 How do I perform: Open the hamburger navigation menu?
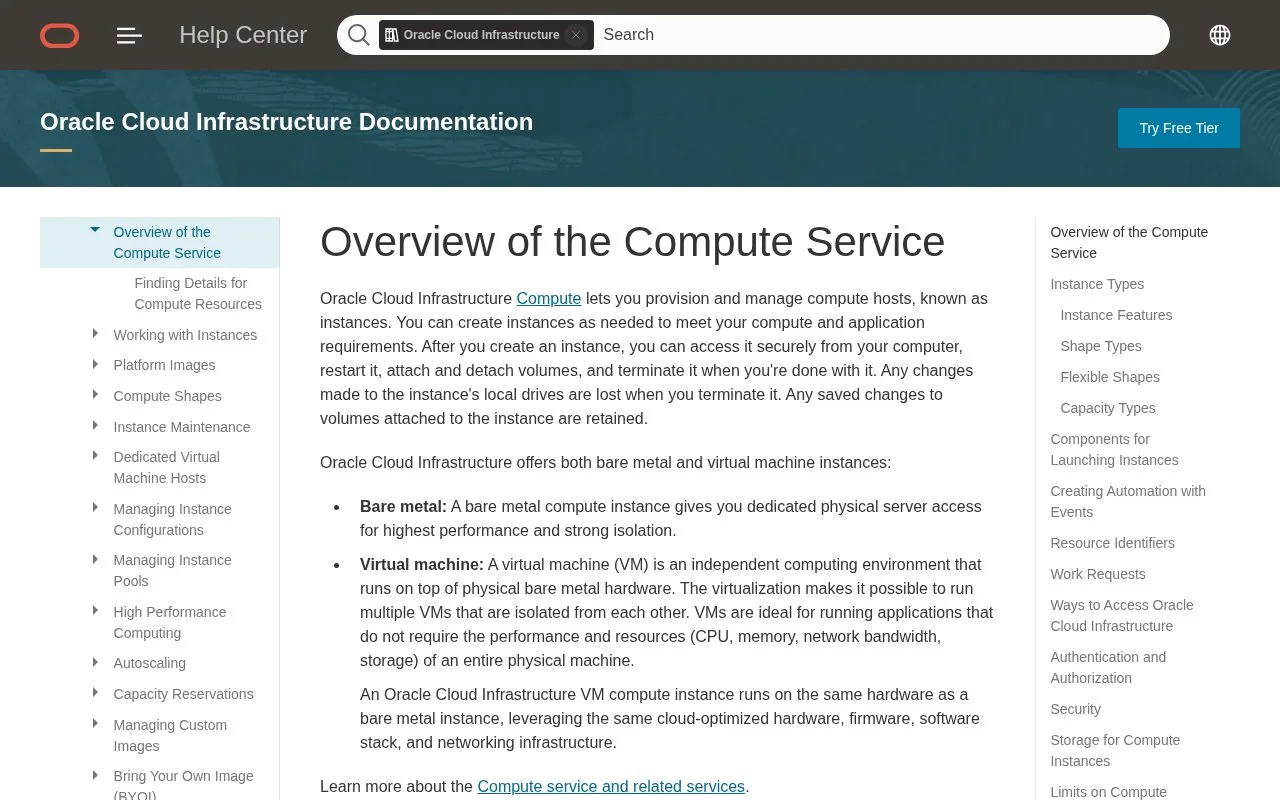click(x=129, y=35)
